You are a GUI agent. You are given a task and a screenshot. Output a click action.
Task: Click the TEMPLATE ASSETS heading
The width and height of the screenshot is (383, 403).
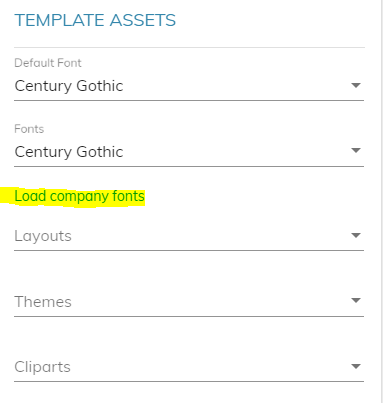95,20
